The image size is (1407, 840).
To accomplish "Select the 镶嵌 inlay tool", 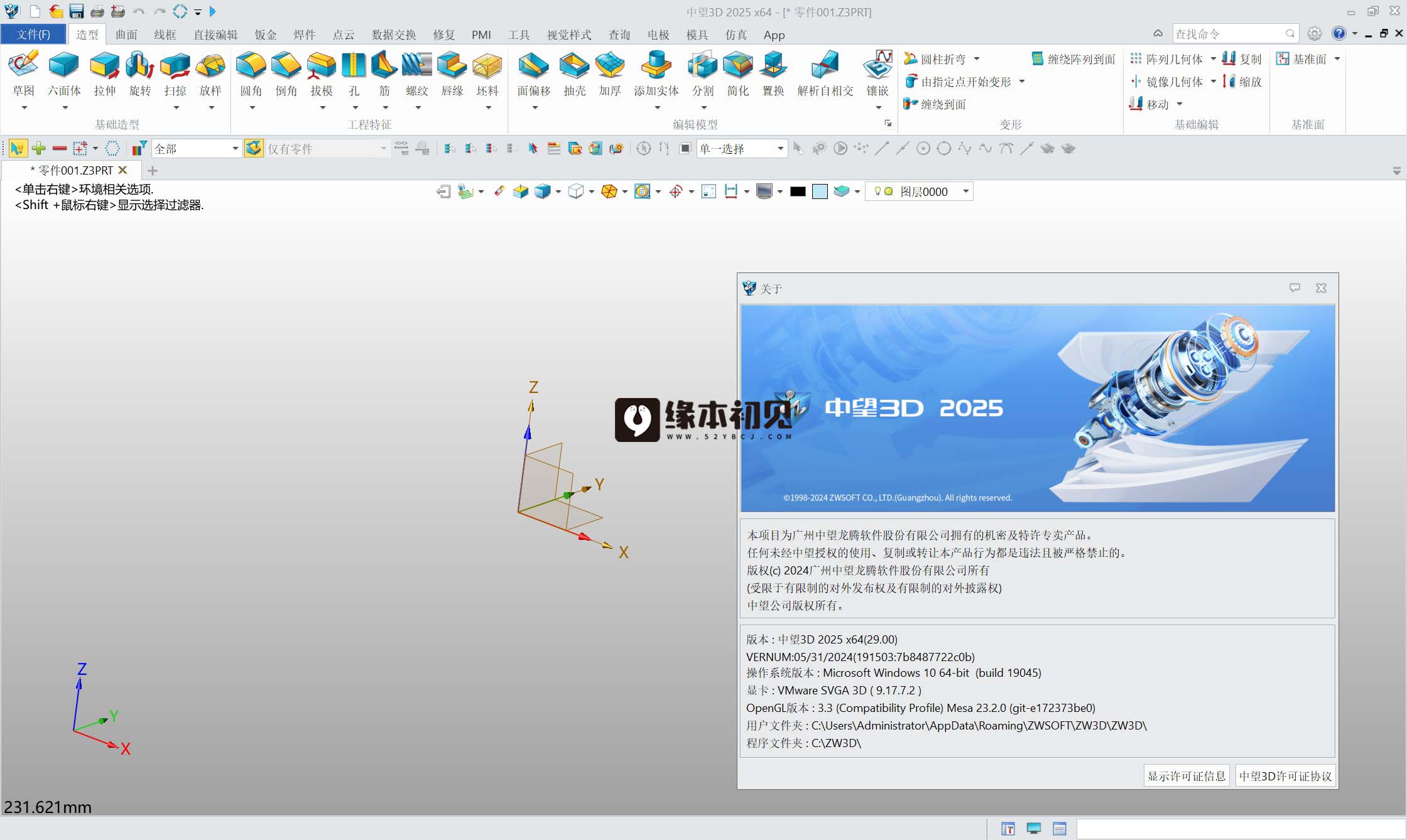I will click(877, 74).
